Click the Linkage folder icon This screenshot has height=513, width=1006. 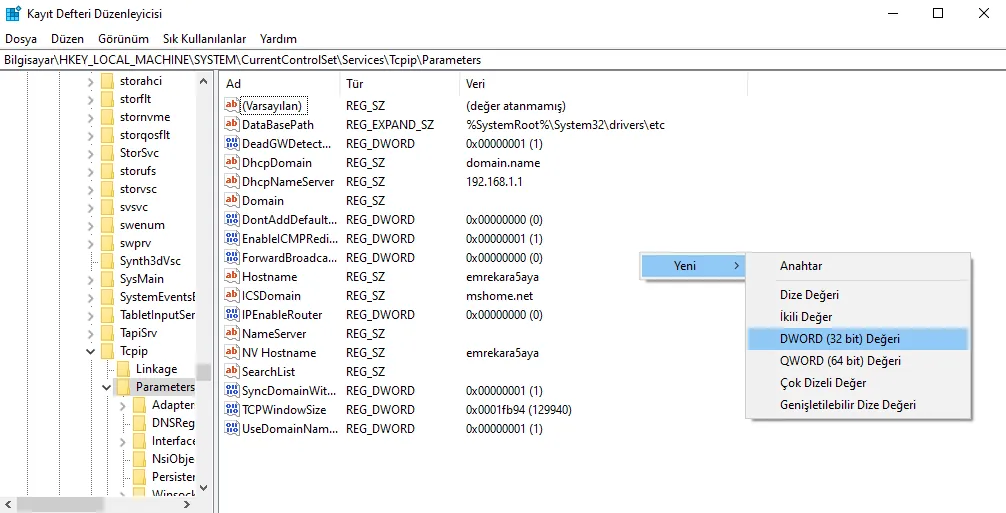[x=124, y=369]
